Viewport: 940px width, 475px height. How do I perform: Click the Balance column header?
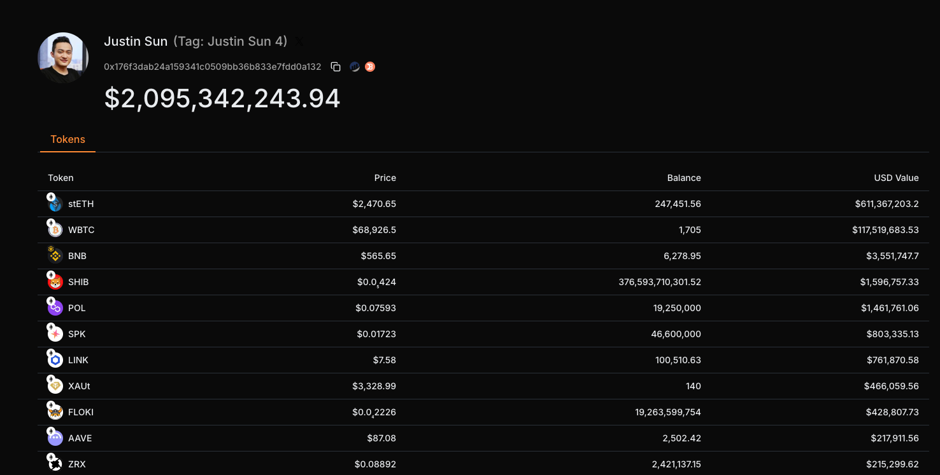(x=684, y=178)
